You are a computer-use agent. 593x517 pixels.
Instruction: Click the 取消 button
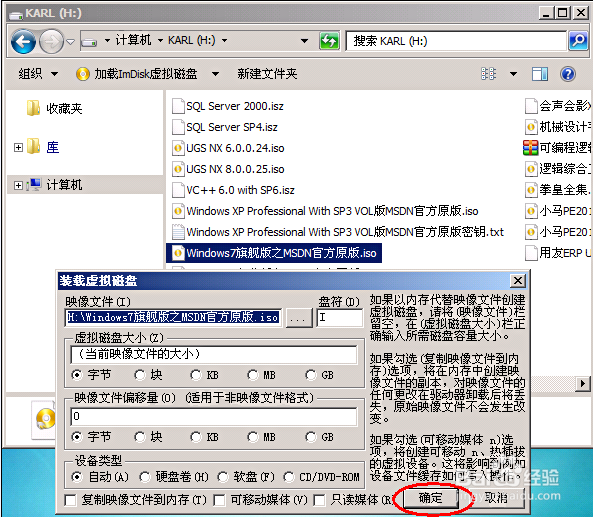[x=496, y=498]
